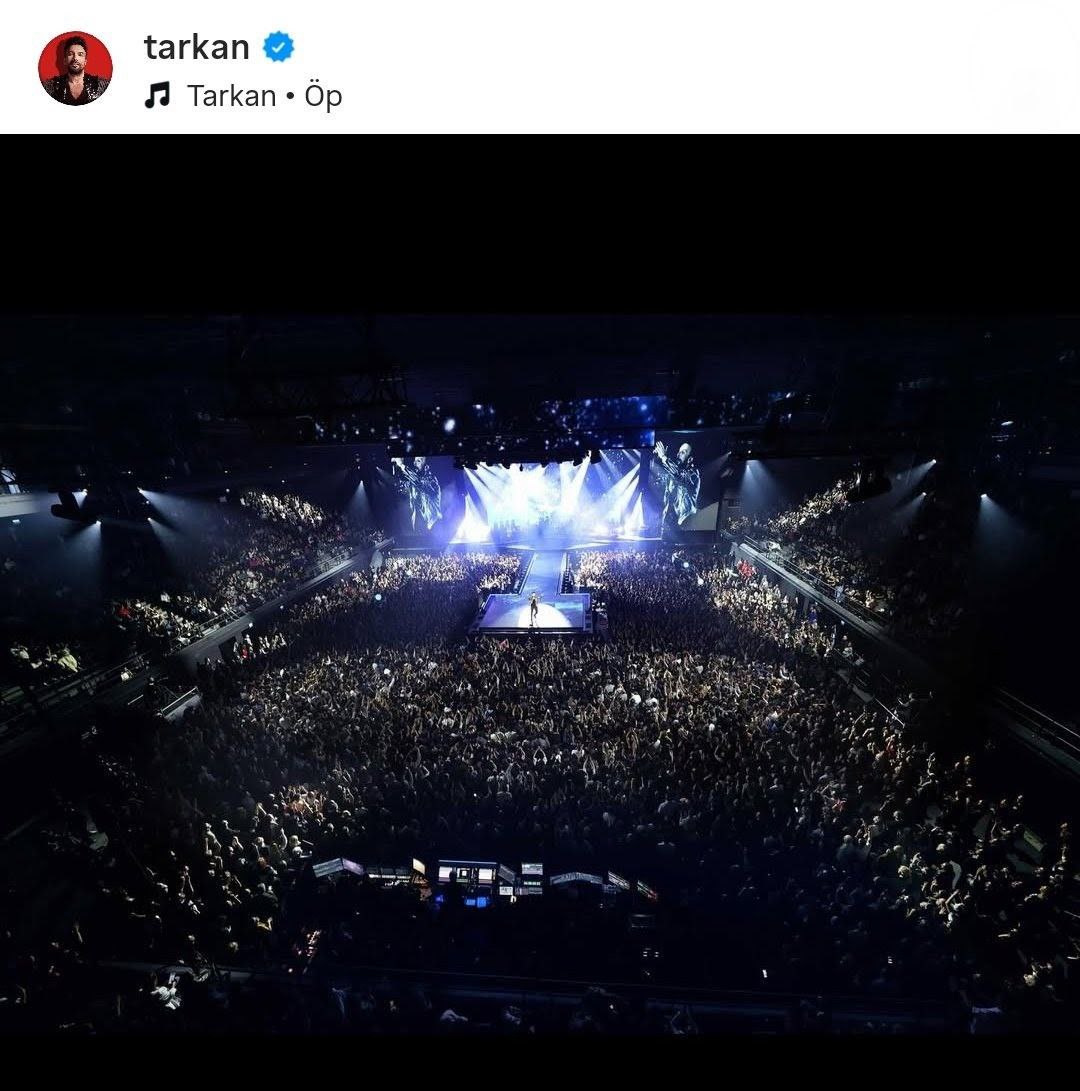
Task: Click the artist name Tarkan in audio line
Action: pyautogui.click(x=232, y=96)
